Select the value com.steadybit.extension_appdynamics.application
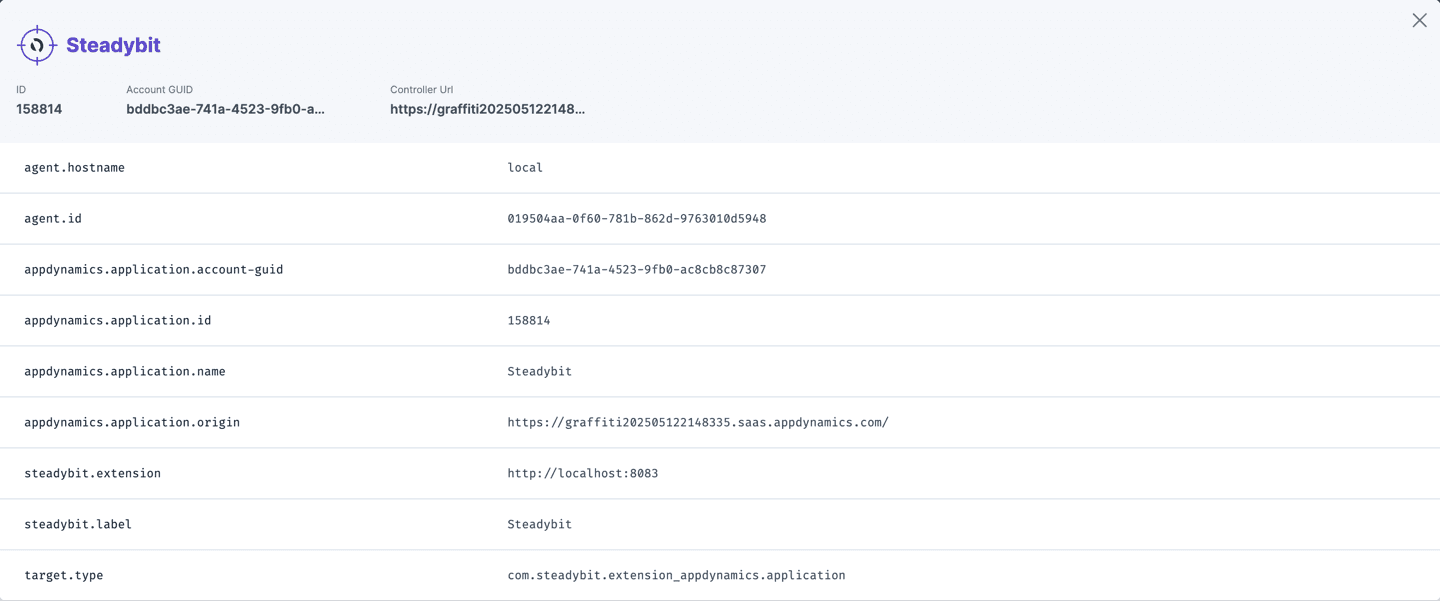 coord(676,574)
